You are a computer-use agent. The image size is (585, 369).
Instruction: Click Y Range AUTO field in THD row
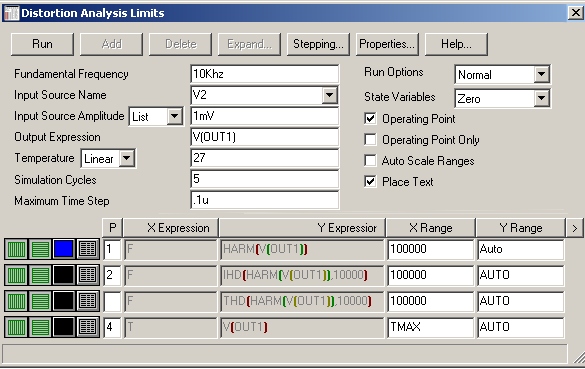(x=521, y=301)
